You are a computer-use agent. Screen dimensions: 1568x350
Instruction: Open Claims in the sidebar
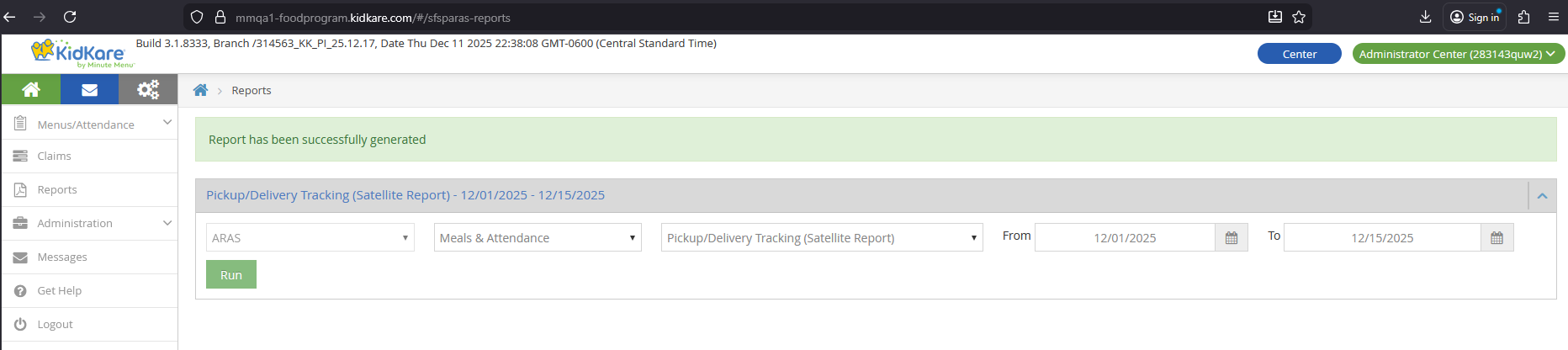tap(54, 156)
